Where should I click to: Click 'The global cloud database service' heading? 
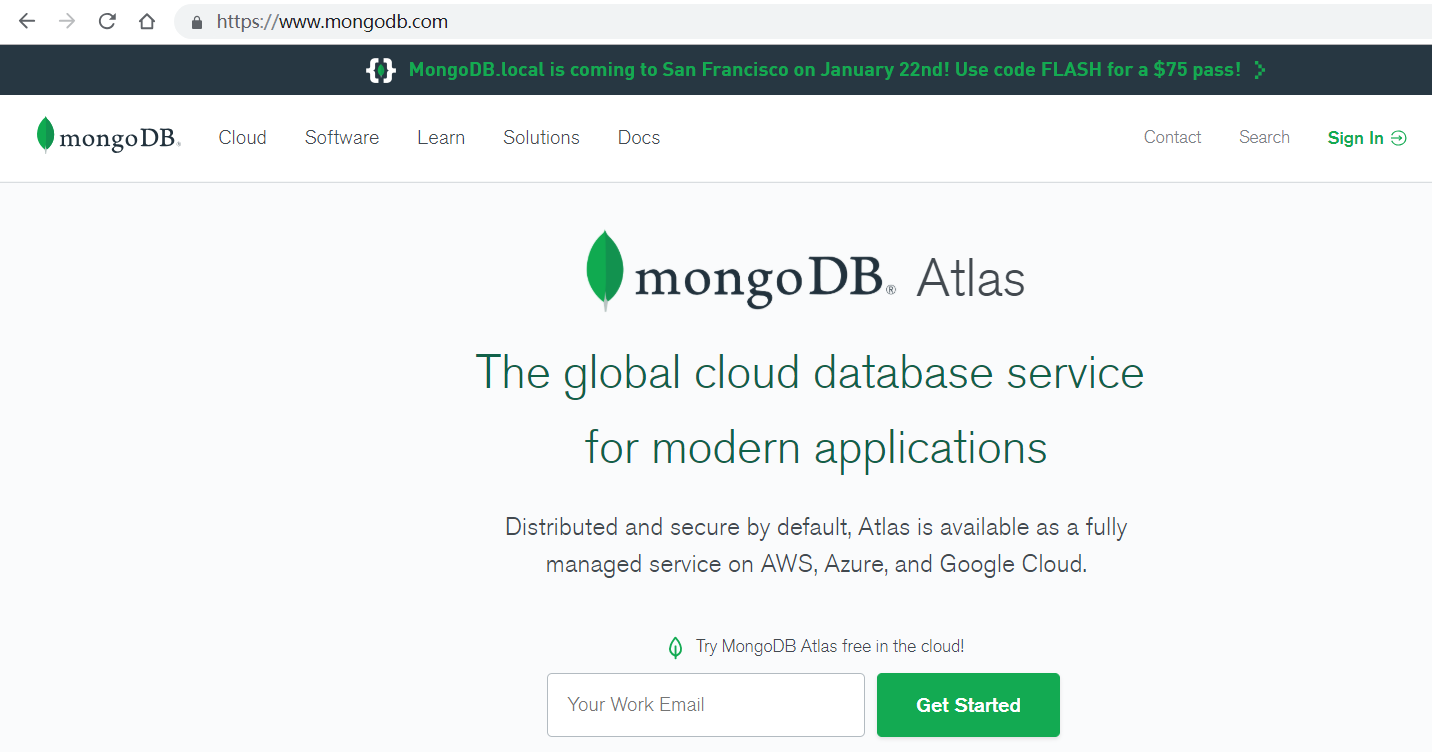coord(810,373)
